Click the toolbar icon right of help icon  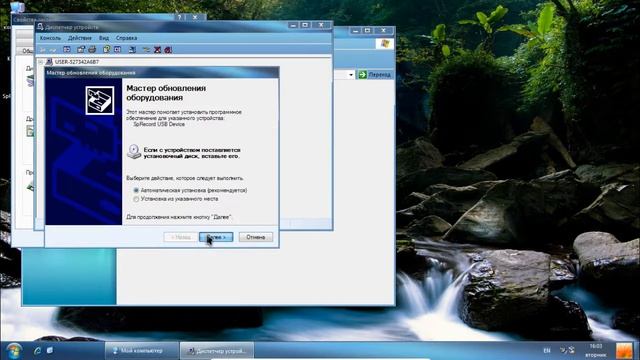(x=118, y=50)
